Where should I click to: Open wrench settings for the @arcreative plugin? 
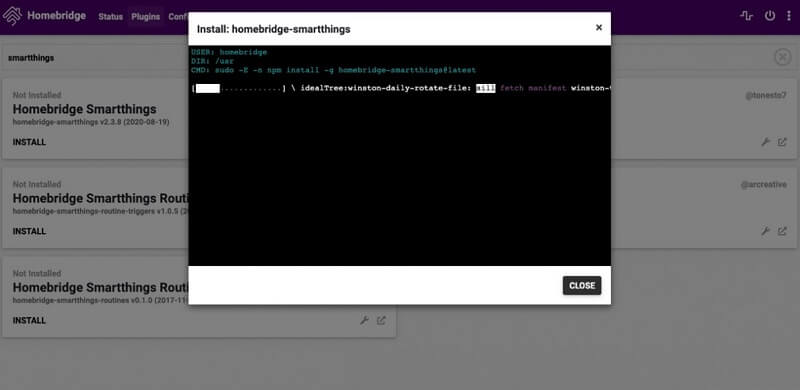[x=765, y=231]
